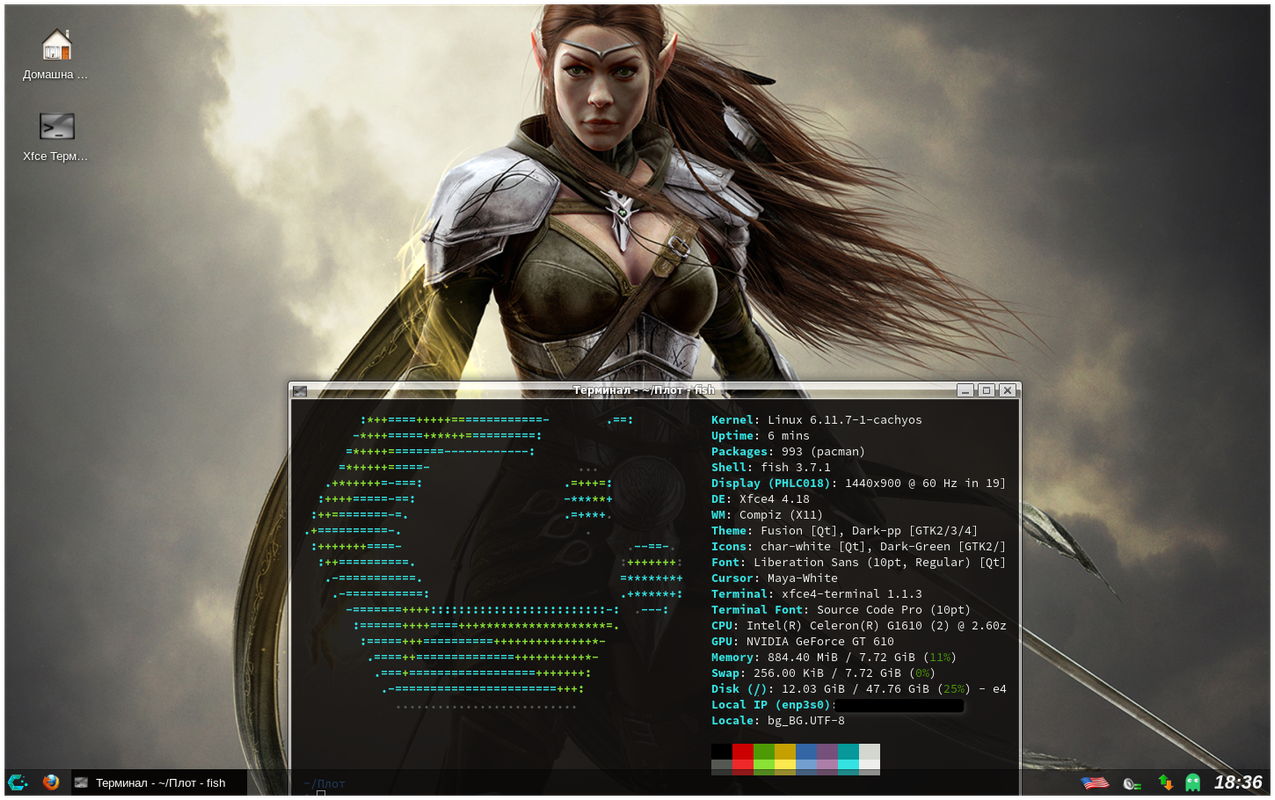Click the 18:36 panel clock
Screen dimensions: 1275x800
(x=1238, y=782)
